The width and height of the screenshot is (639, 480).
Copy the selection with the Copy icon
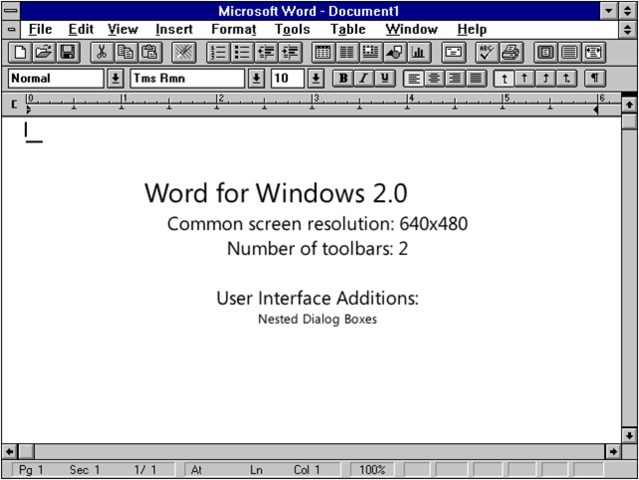click(126, 53)
